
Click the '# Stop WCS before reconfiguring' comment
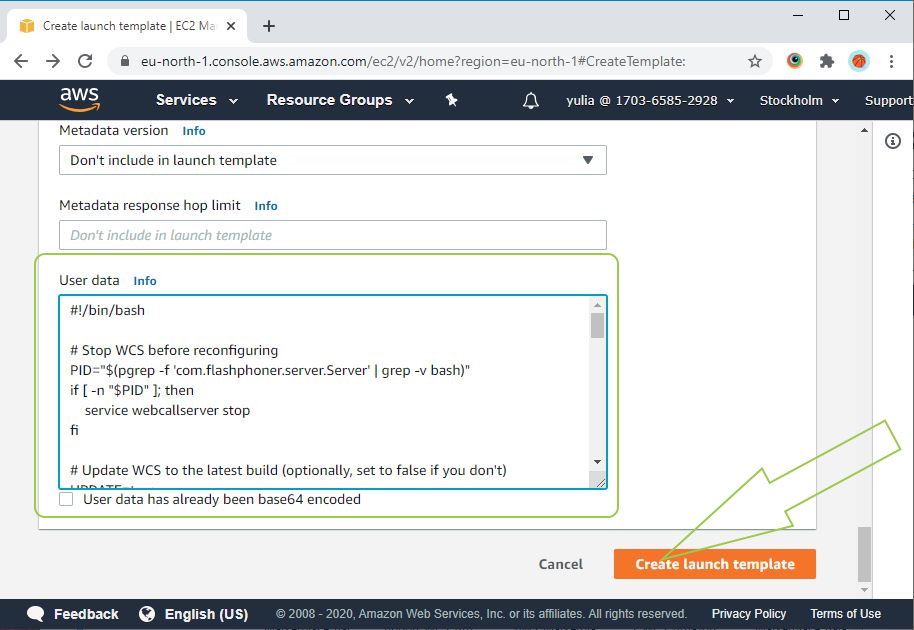click(x=174, y=350)
